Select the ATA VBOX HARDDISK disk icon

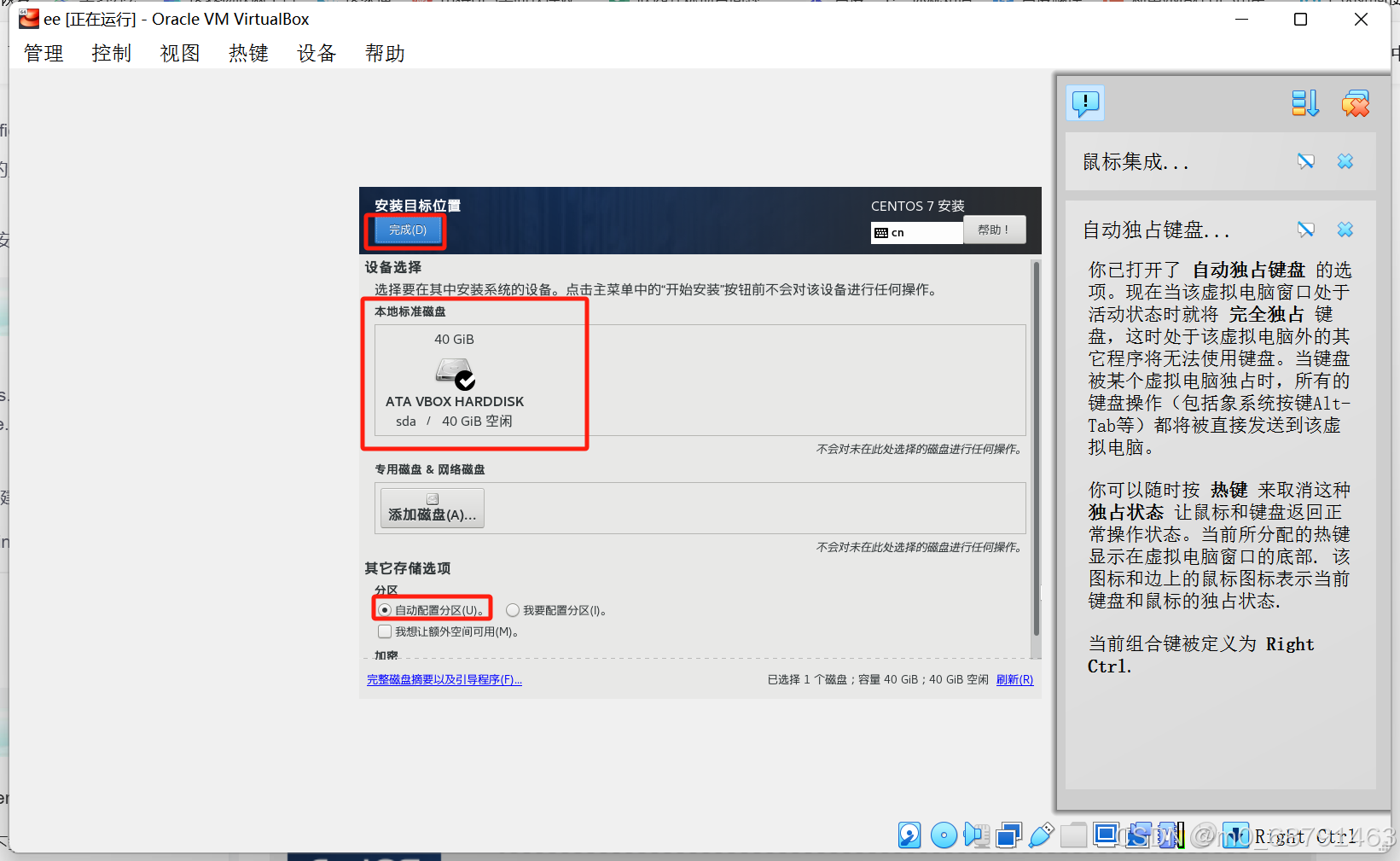pyautogui.click(x=456, y=373)
